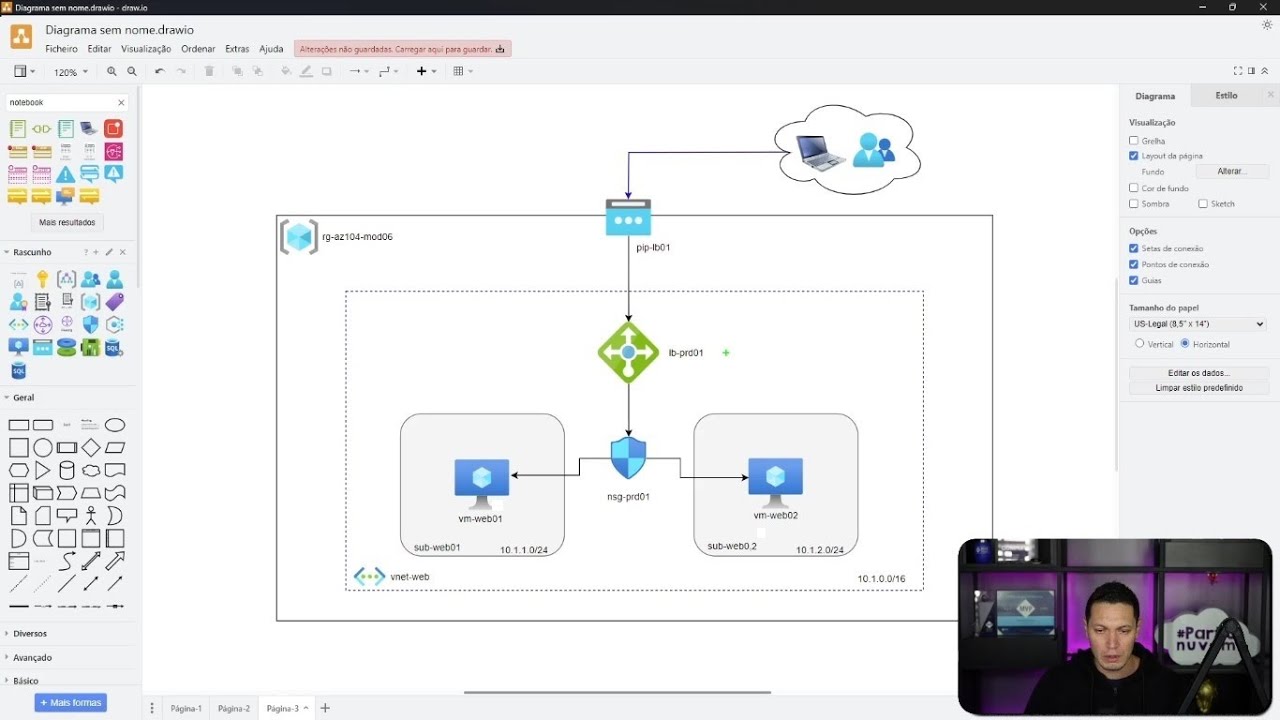This screenshot has height=720, width=1280.
Task: Open the table dropdown in toolbar
Action: pyautogui.click(x=463, y=72)
